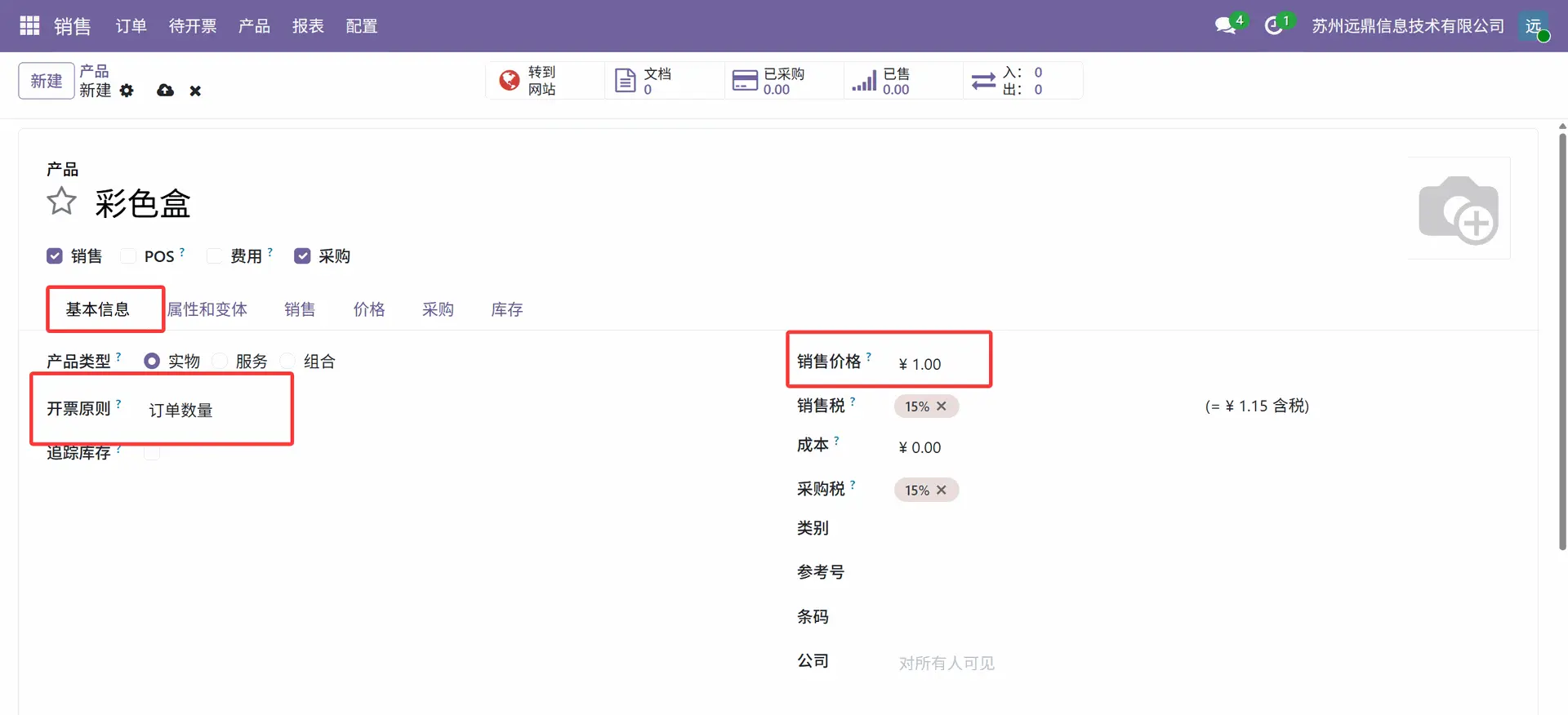Select the 服务 product type radio

pos(220,361)
